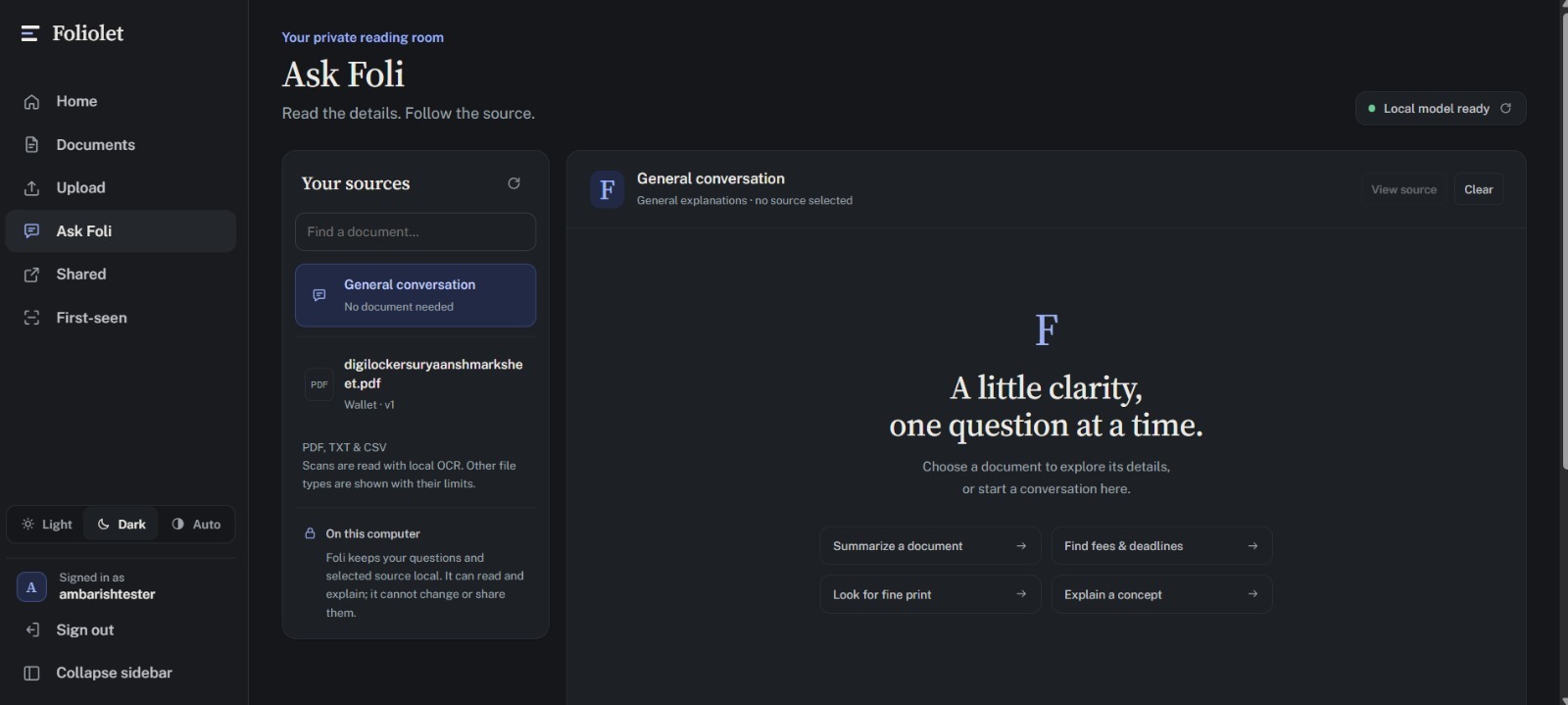Image resolution: width=1568 pixels, height=705 pixels.
Task: Click the F avatar in conversation header
Action: tap(607, 189)
